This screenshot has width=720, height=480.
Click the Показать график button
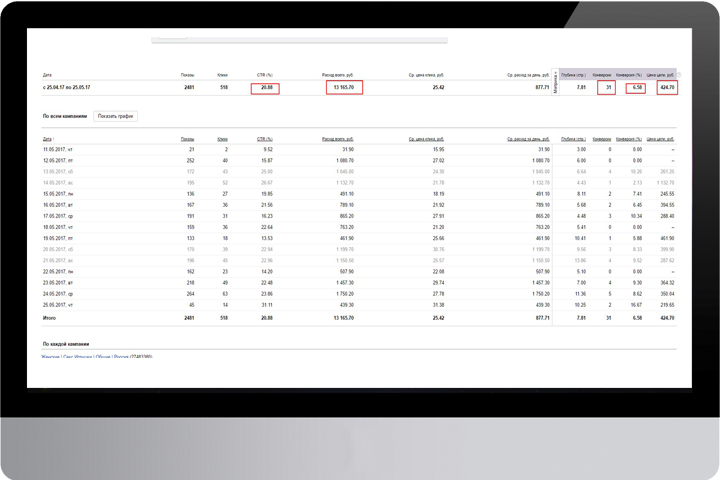click(115, 116)
